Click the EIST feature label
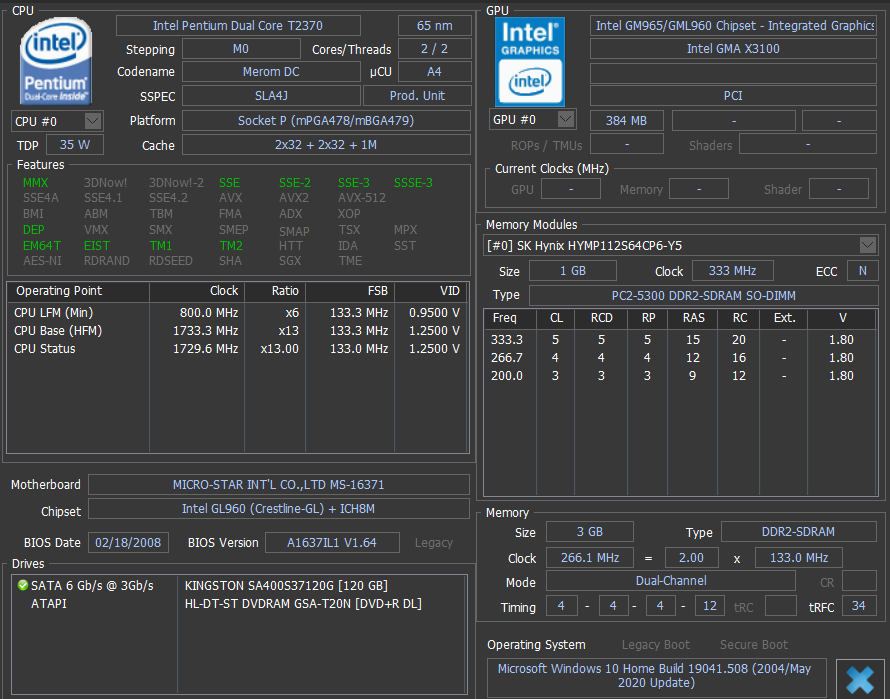 coord(97,246)
